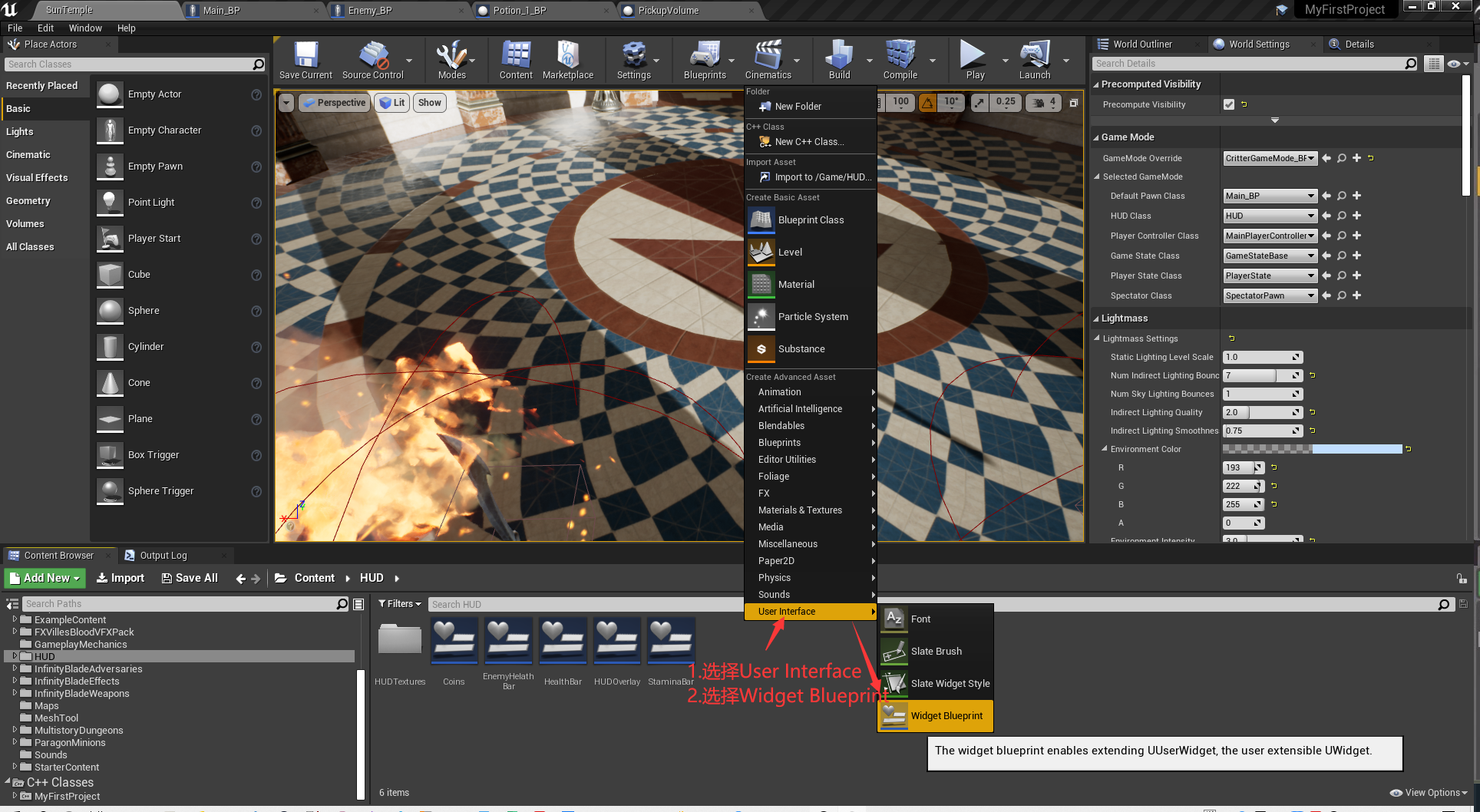Click the lock icon in the Content Browser
The width and height of the screenshot is (1480, 812).
pos(1462,578)
